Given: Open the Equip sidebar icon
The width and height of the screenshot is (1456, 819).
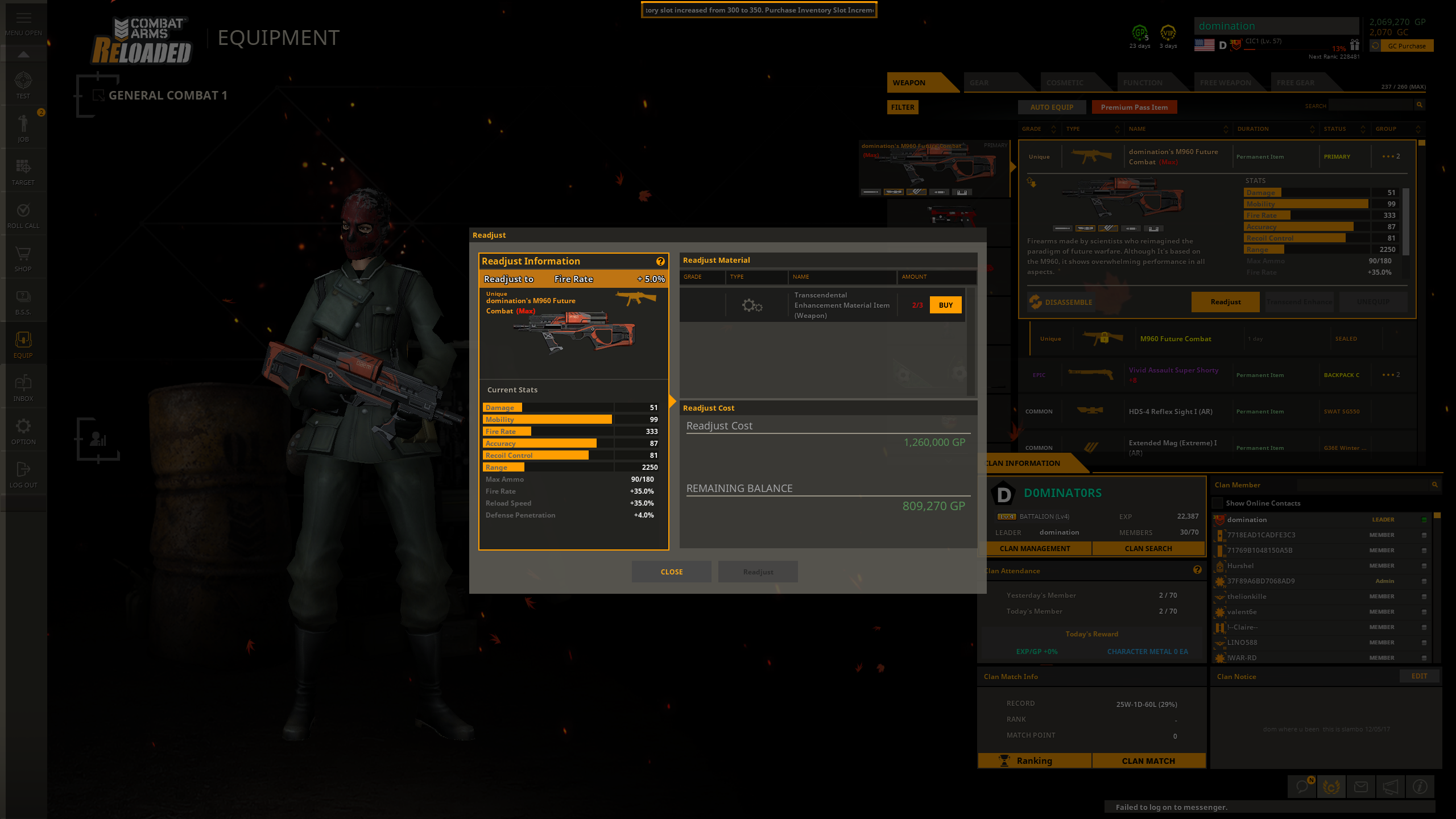Looking at the screenshot, I should [x=23, y=340].
